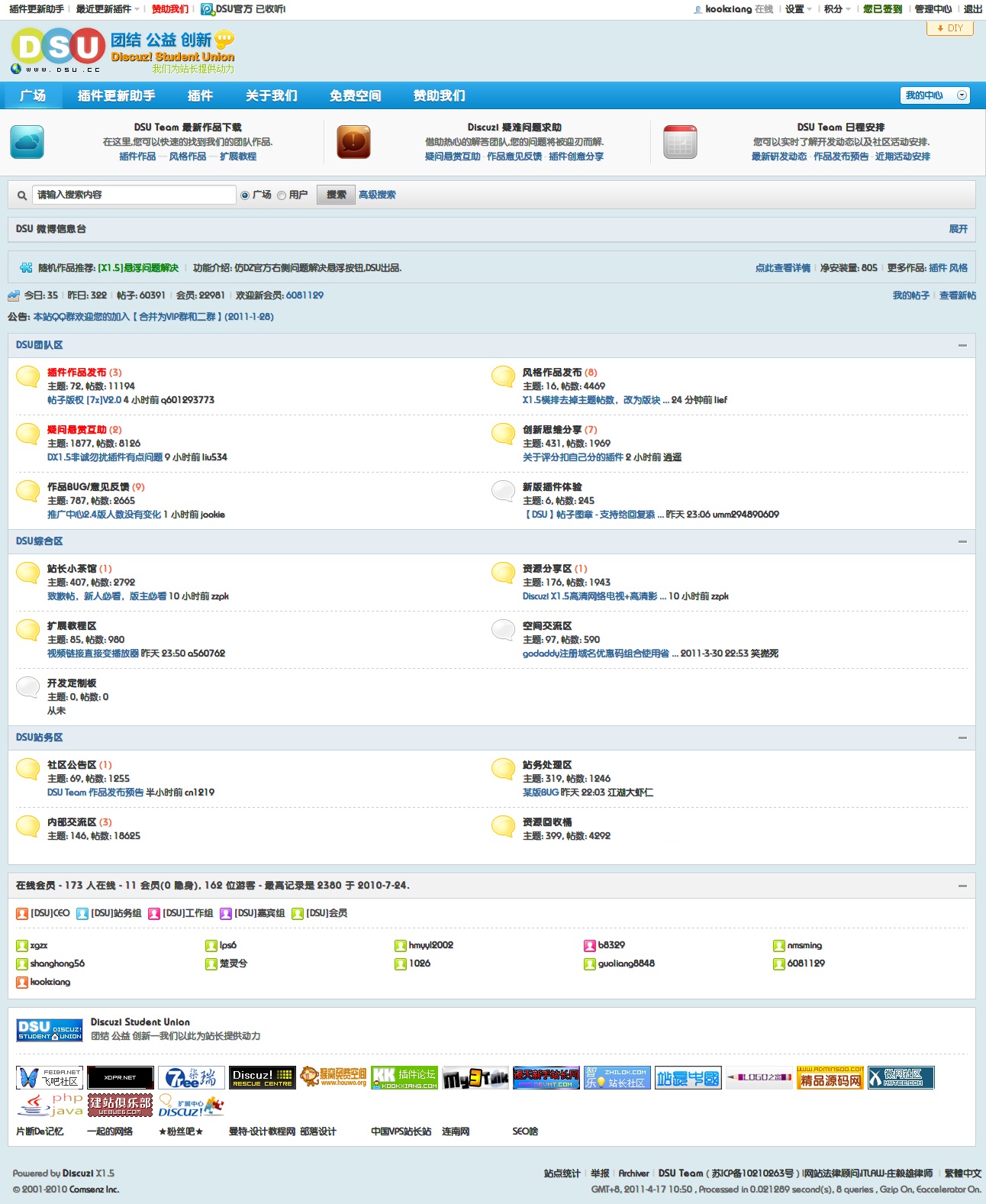Click 点此查看详情 link
Image resolution: width=986 pixels, height=1204 pixels.
tap(783, 268)
